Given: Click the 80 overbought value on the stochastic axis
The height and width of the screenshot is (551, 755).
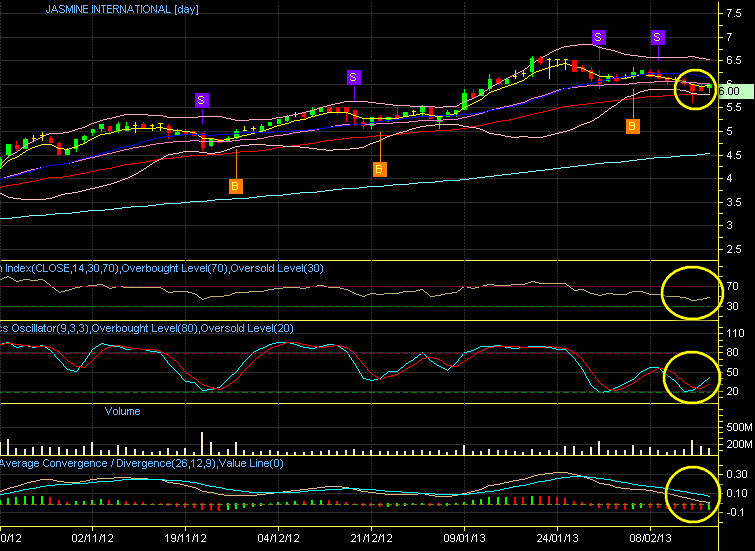Looking at the screenshot, I should [x=732, y=352].
